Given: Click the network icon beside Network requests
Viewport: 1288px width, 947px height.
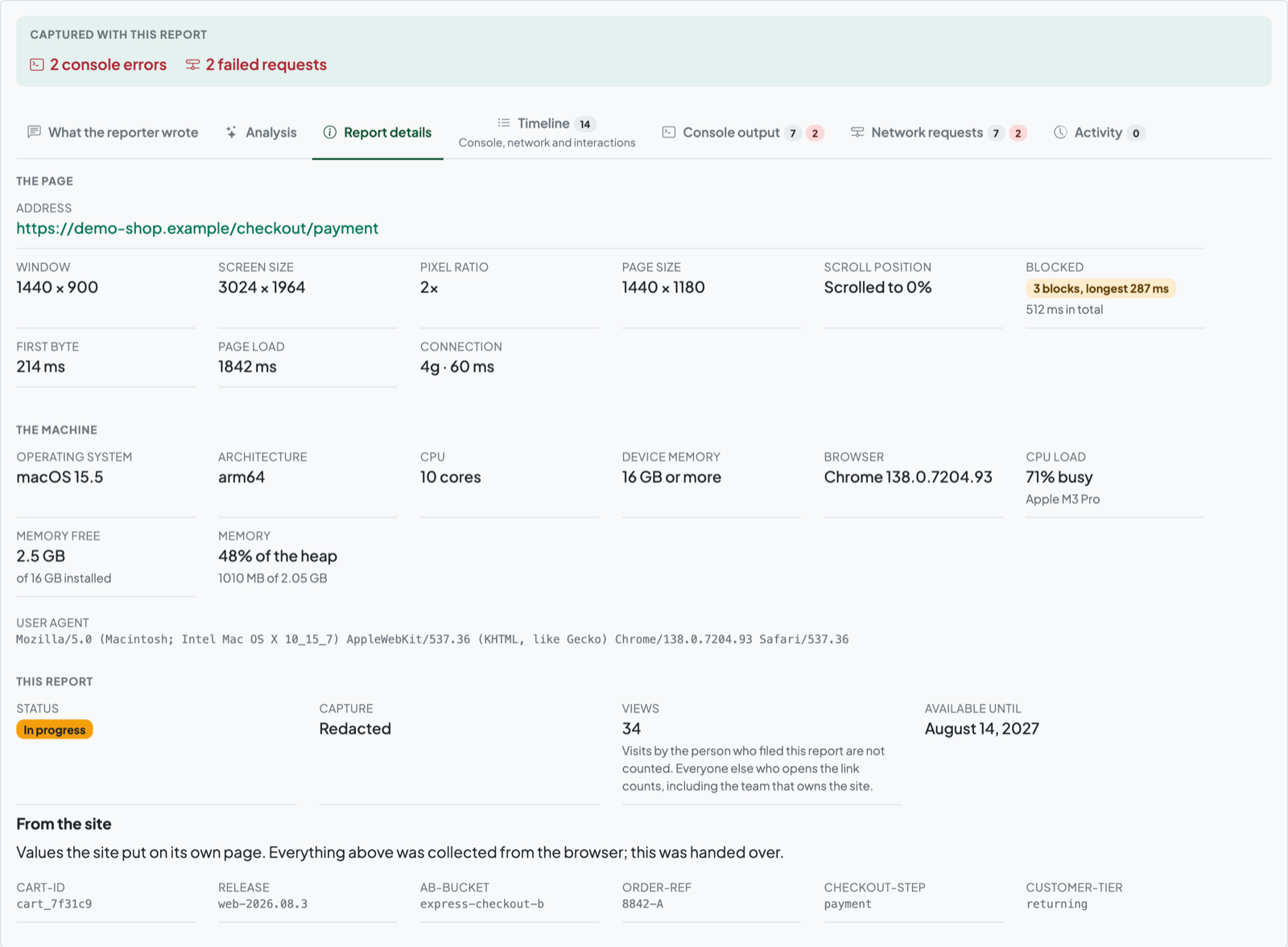Looking at the screenshot, I should [857, 132].
